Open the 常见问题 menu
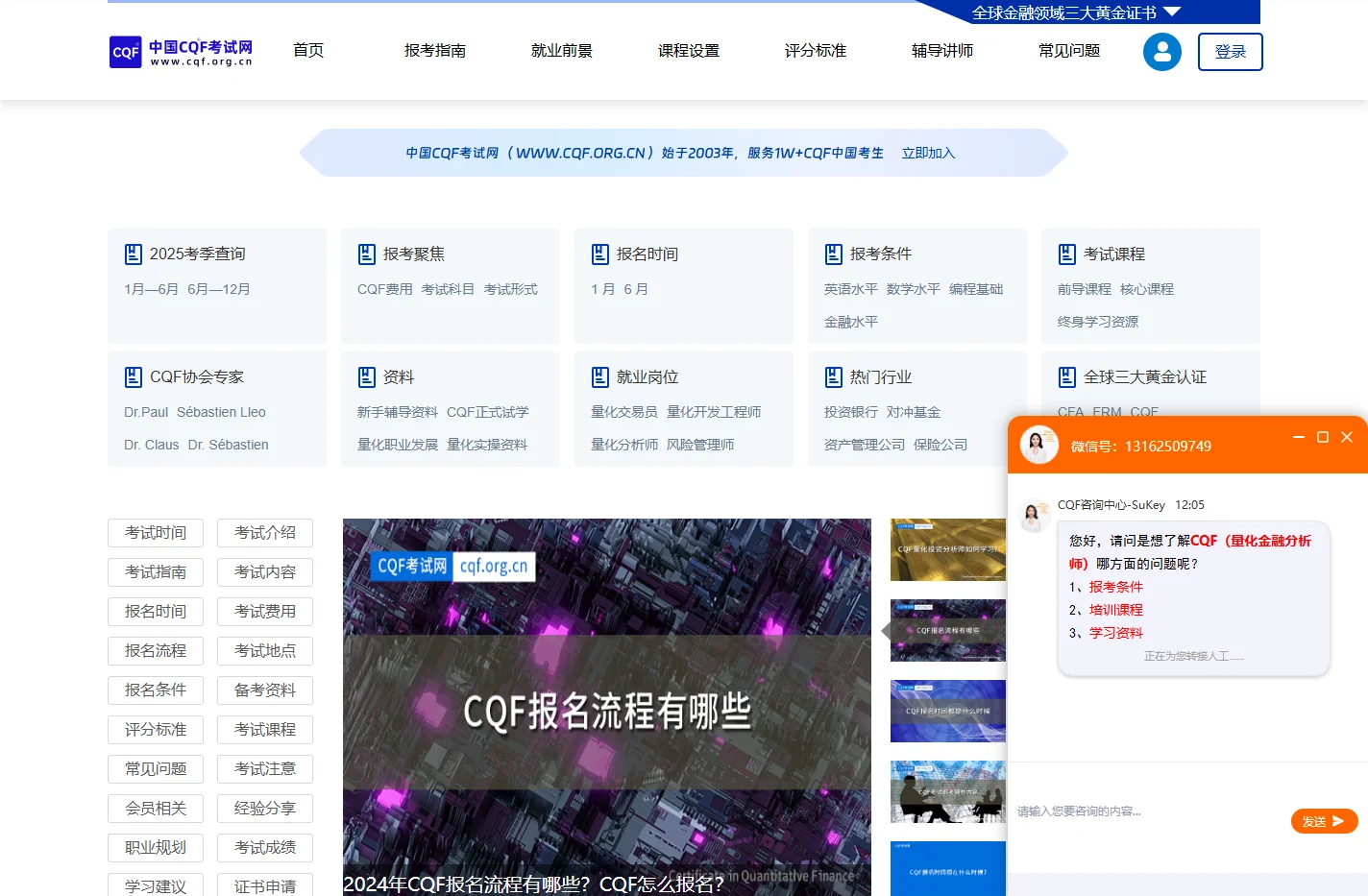 click(x=1069, y=51)
